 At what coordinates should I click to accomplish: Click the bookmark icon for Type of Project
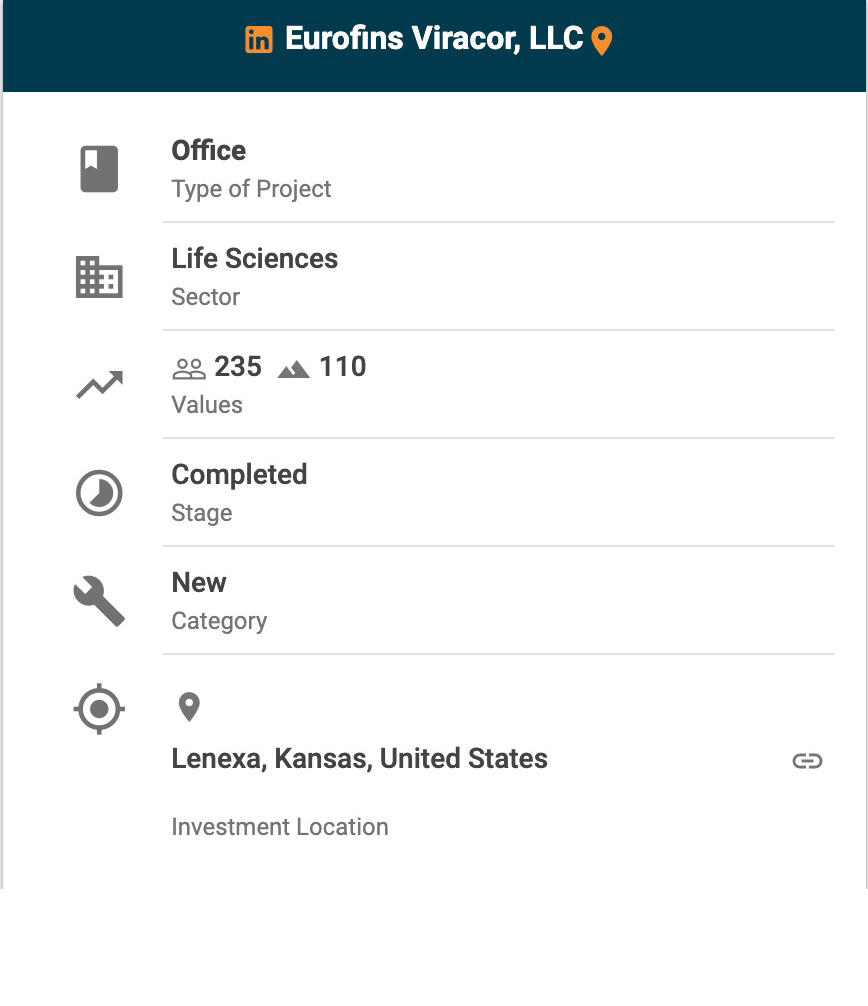tap(99, 168)
